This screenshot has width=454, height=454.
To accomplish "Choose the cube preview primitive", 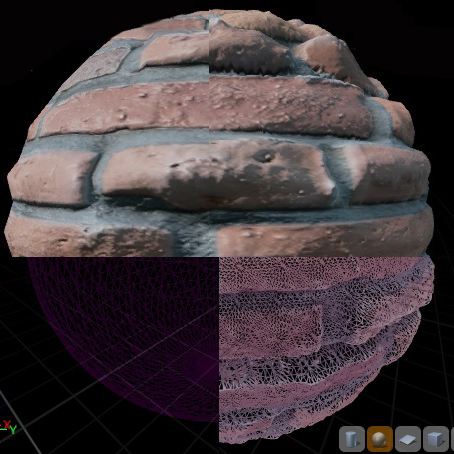I will [436, 439].
